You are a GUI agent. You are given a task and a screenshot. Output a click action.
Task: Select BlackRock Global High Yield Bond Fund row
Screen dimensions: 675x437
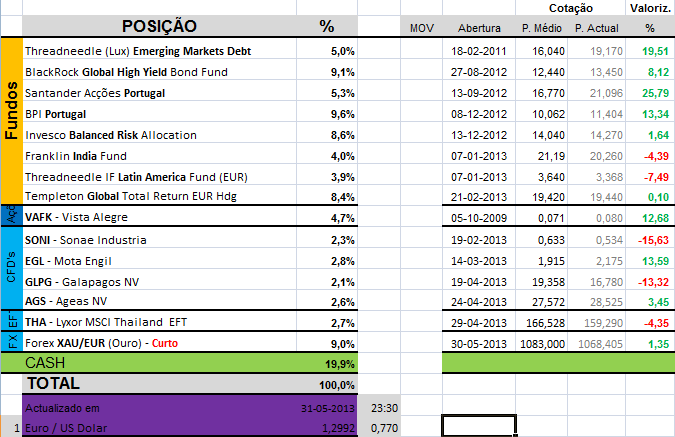coord(159,72)
